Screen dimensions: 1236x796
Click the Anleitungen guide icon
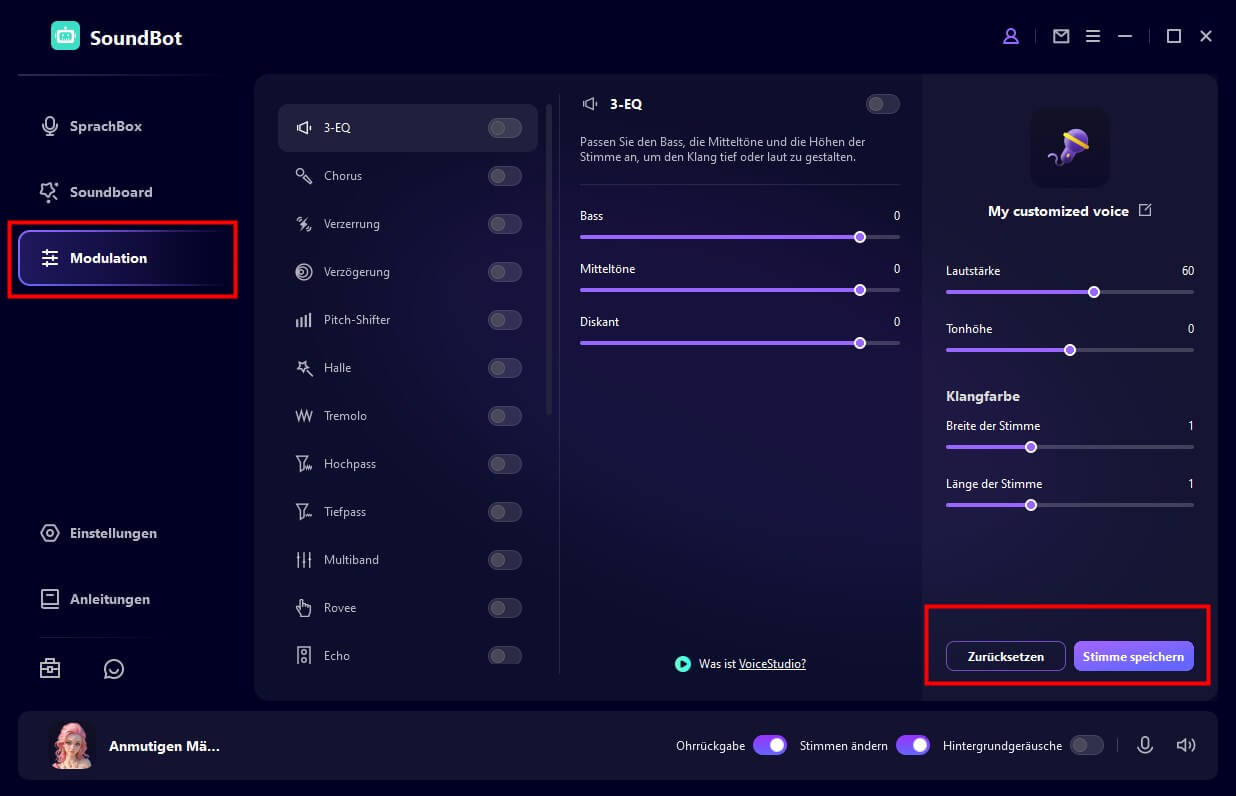click(x=50, y=599)
